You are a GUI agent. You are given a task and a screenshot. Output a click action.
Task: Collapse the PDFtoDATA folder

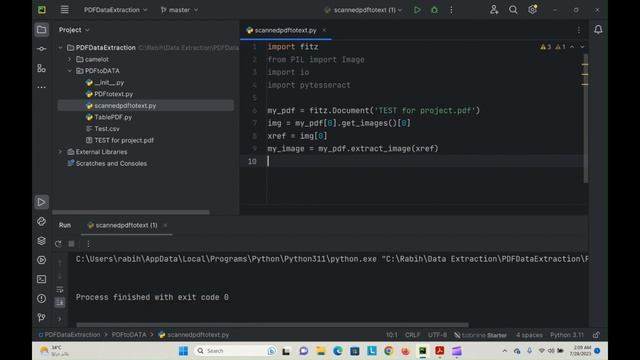tap(69, 71)
